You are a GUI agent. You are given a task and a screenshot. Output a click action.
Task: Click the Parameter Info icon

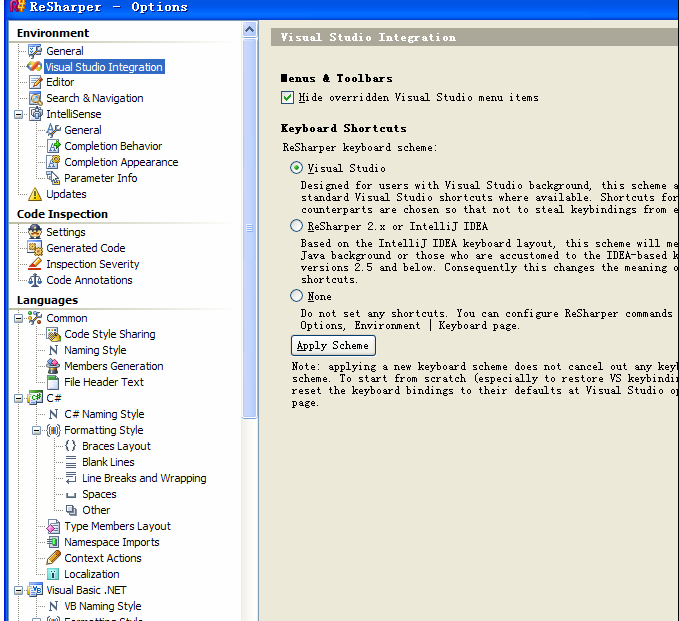pos(53,178)
